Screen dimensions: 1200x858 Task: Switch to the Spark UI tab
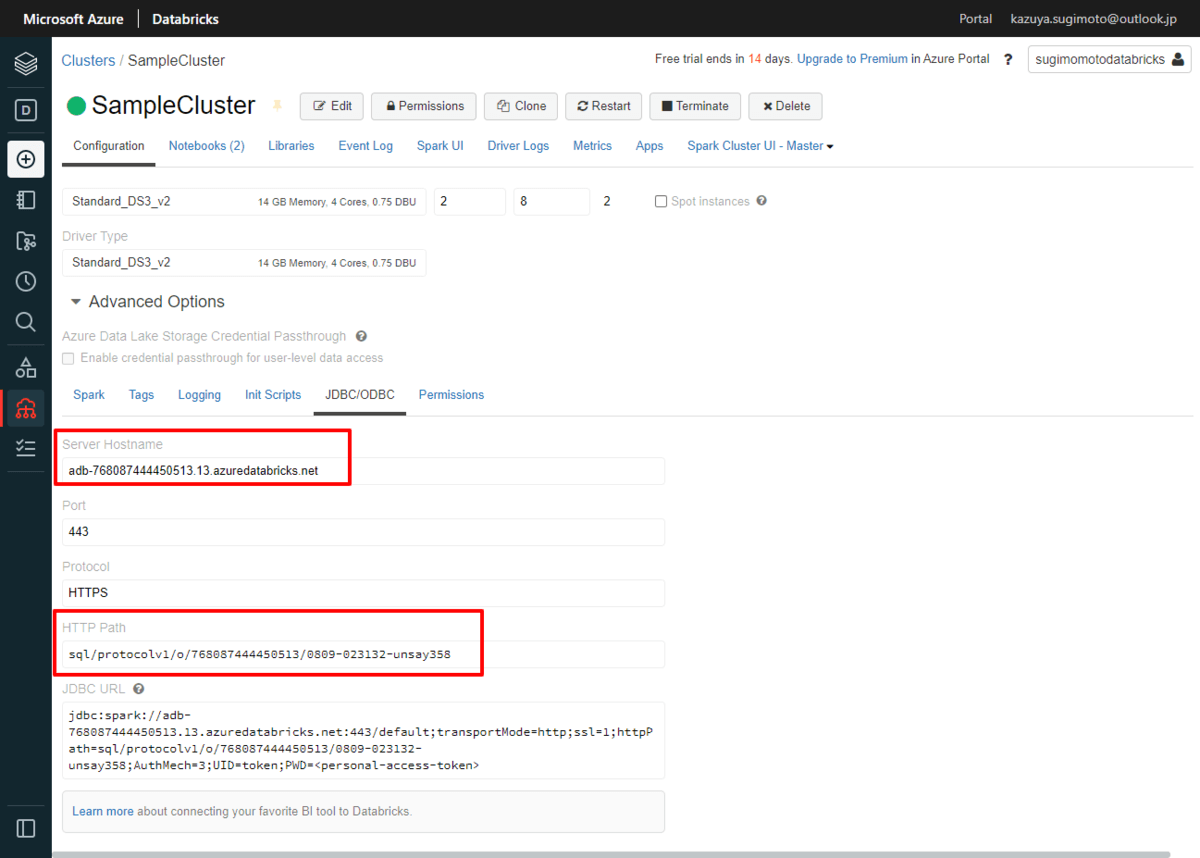[440, 146]
